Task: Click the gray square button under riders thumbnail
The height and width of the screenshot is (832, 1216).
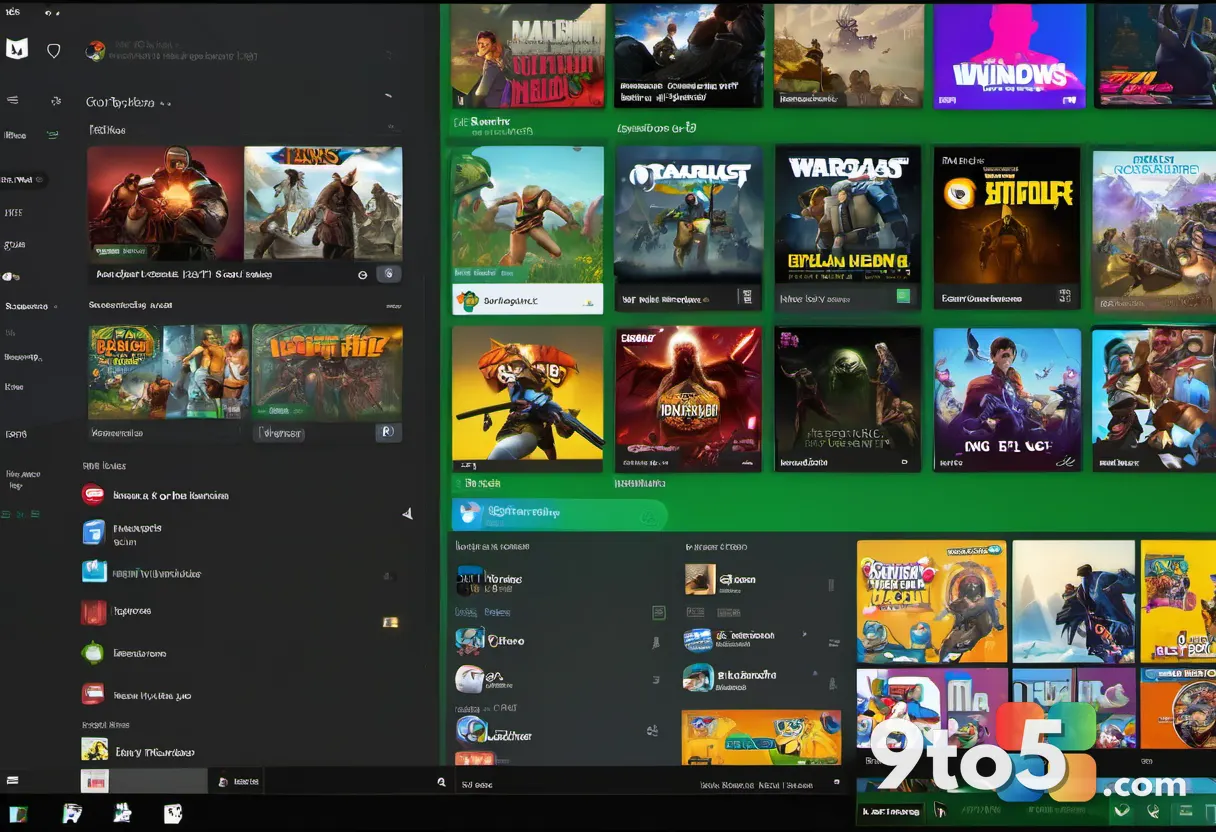Action: click(389, 274)
